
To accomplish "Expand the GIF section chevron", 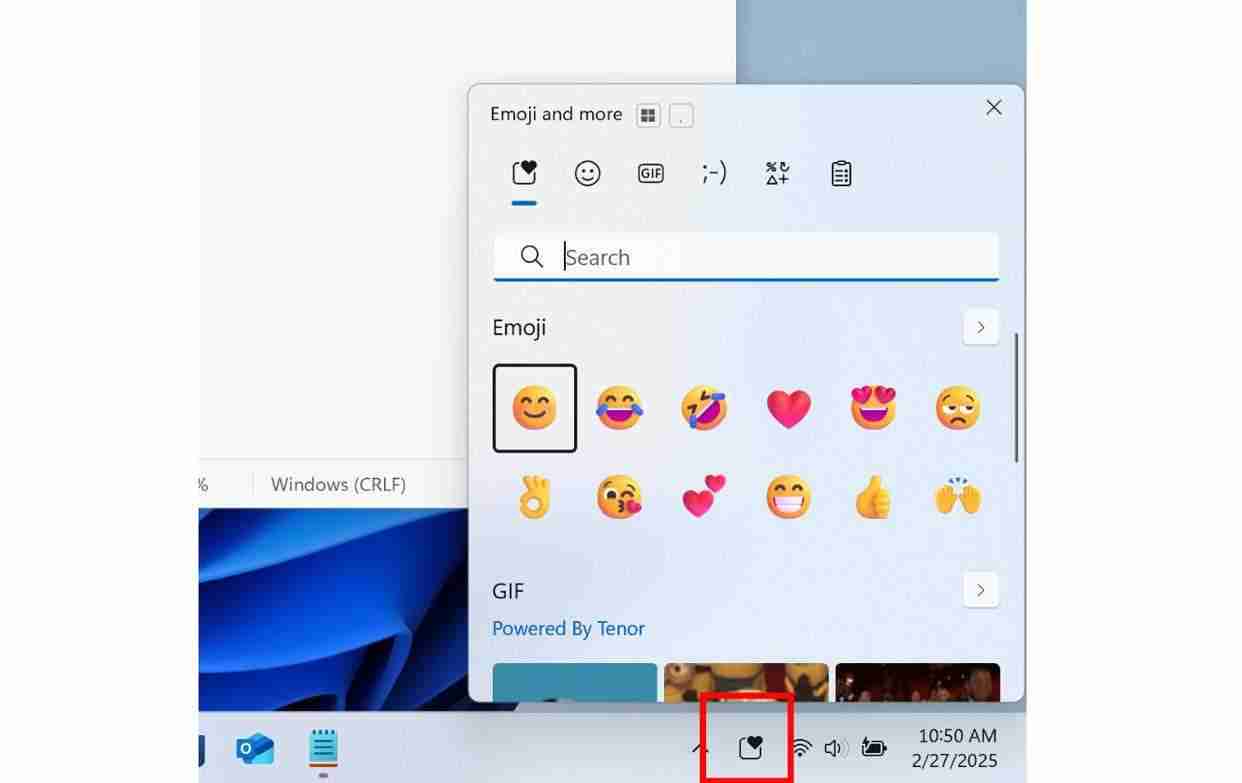I will (x=981, y=590).
